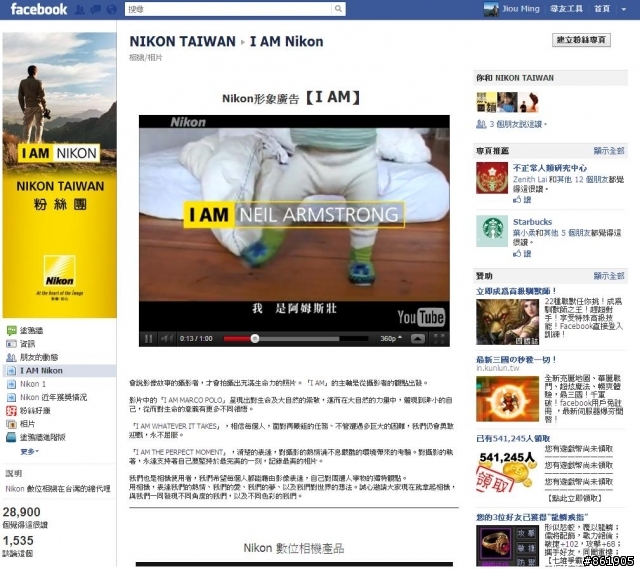Image resolution: width=640 pixels, height=569 pixels.
Task: Click the 541,245 coin ad image
Action: (507, 471)
